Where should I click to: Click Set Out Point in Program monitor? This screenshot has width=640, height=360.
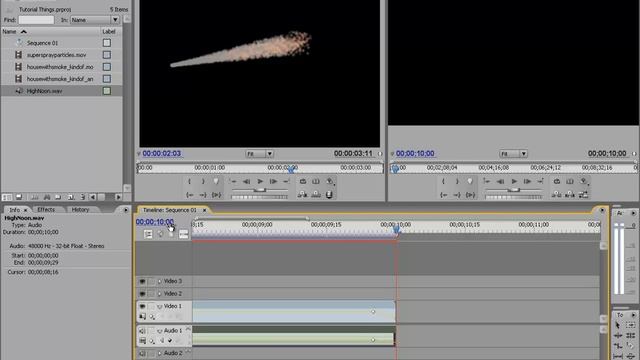pyautogui.click(x=457, y=181)
